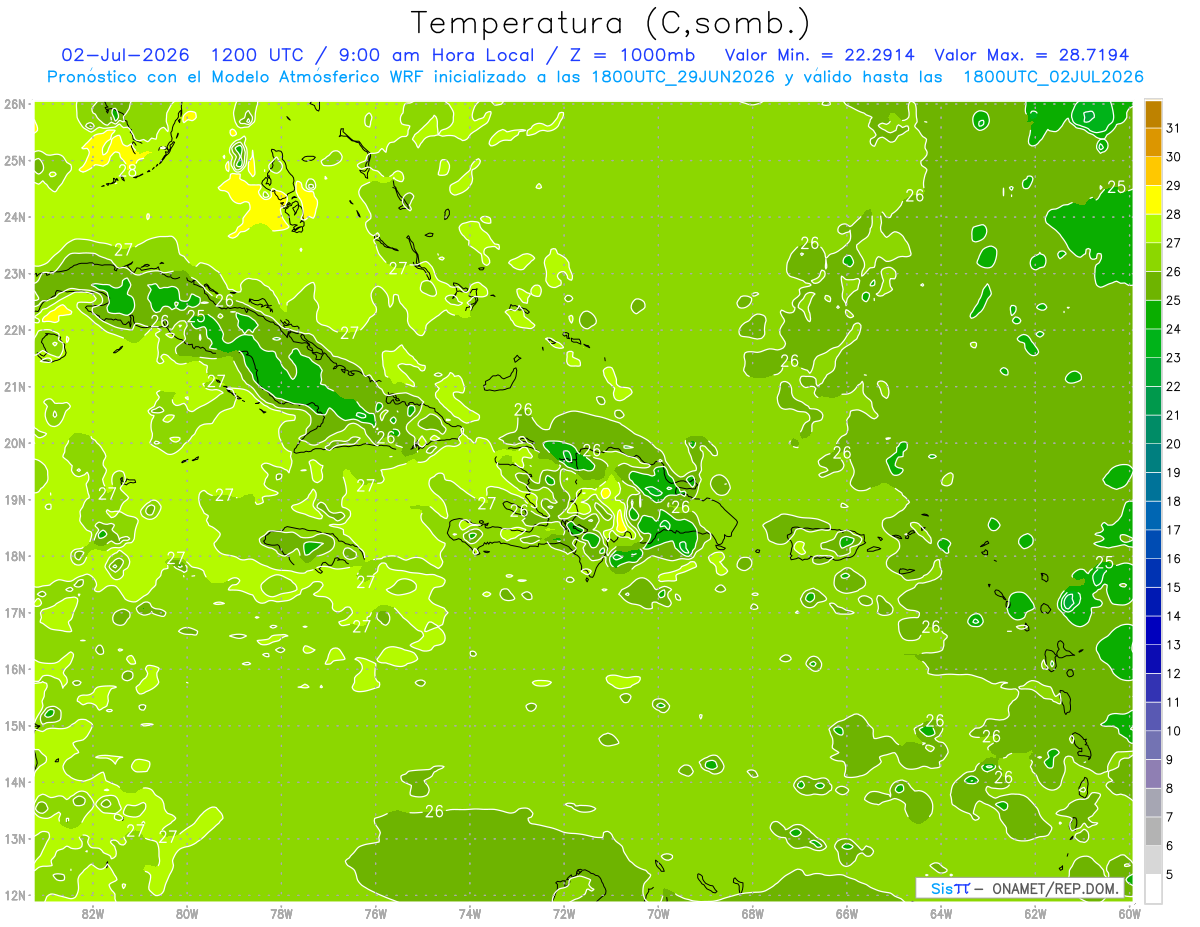1200x927 pixels.
Task: Click the '20N' latitude axis label
Action: click(15, 443)
